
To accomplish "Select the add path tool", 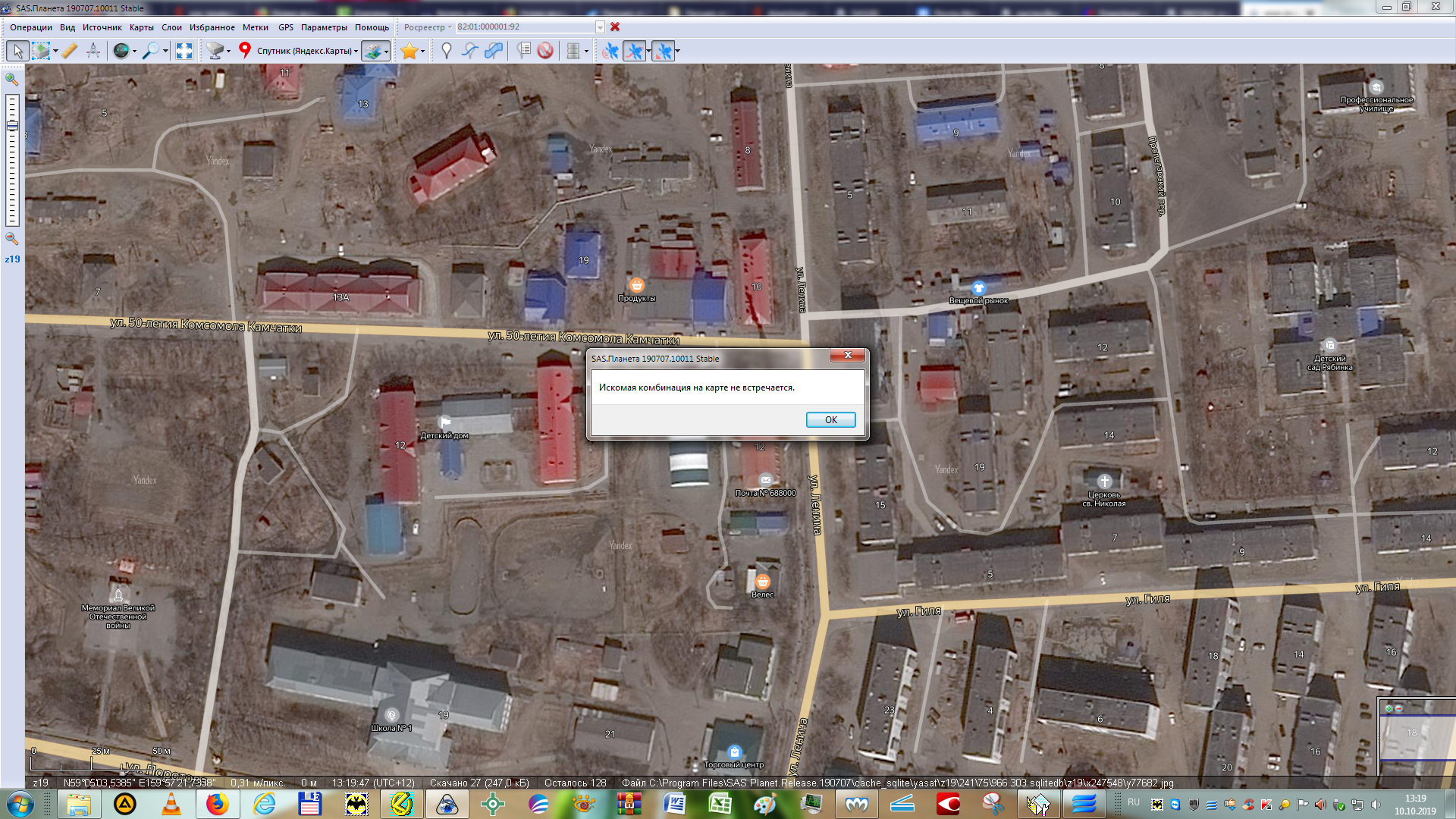I will (x=470, y=51).
